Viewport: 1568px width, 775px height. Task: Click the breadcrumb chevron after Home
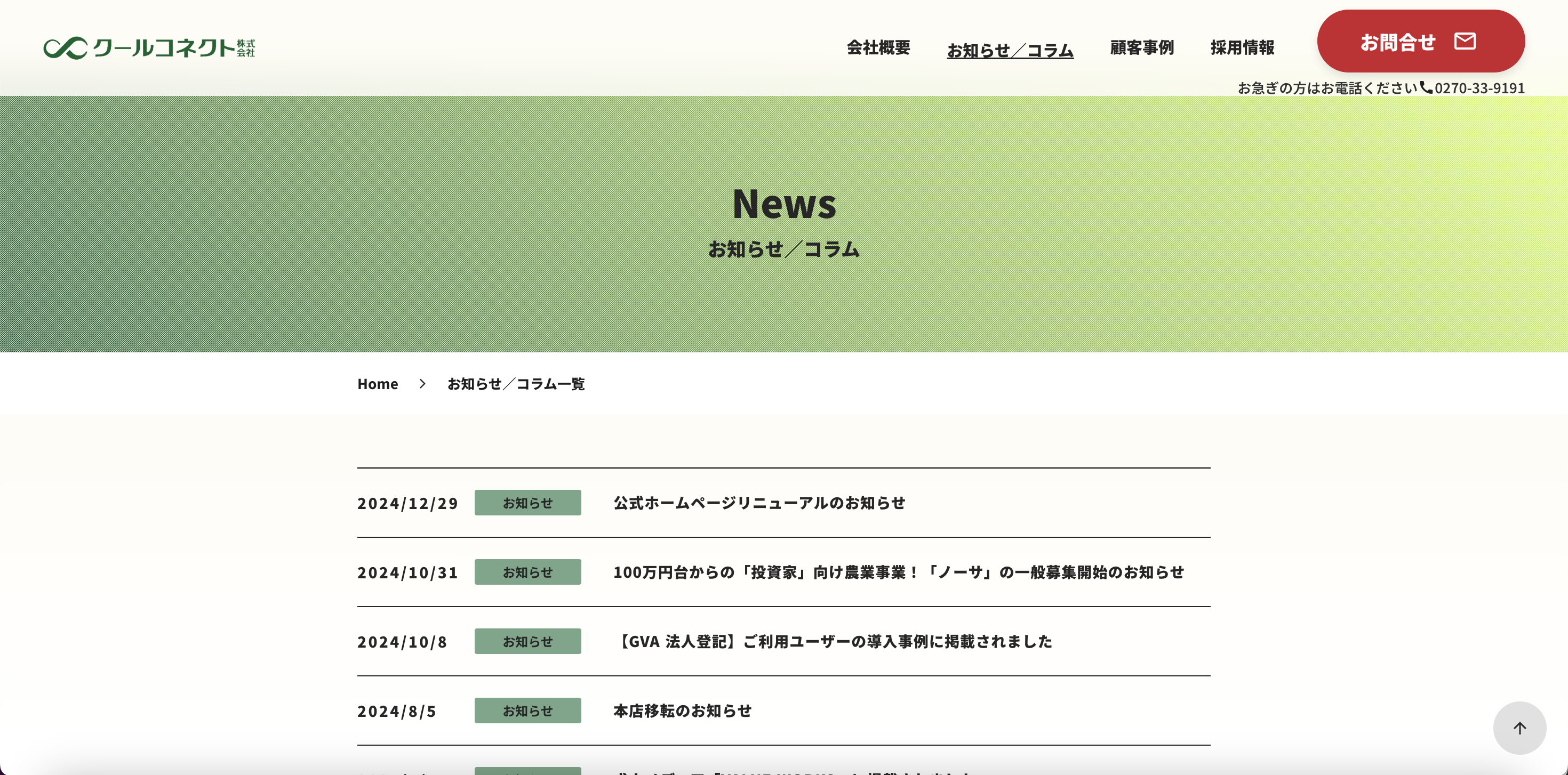tap(422, 384)
